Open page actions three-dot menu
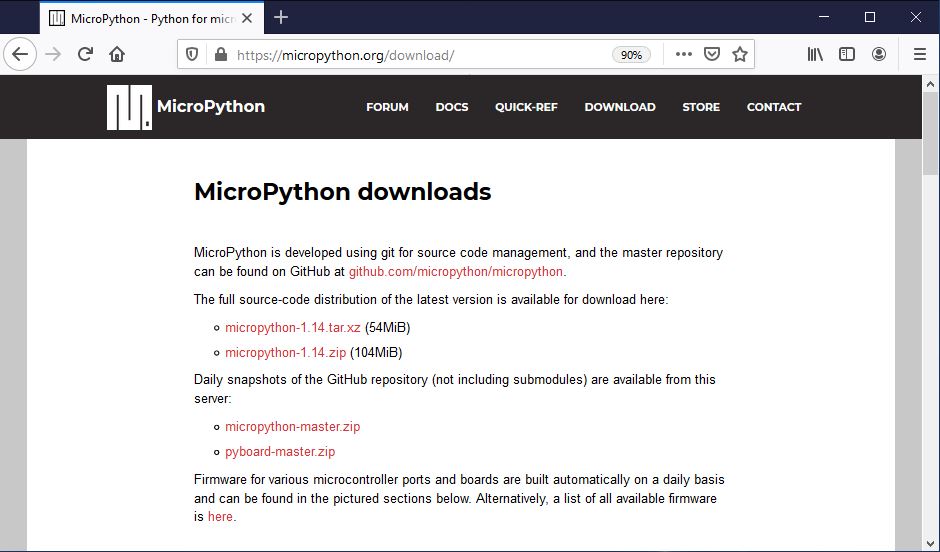940x552 pixels. pos(683,55)
